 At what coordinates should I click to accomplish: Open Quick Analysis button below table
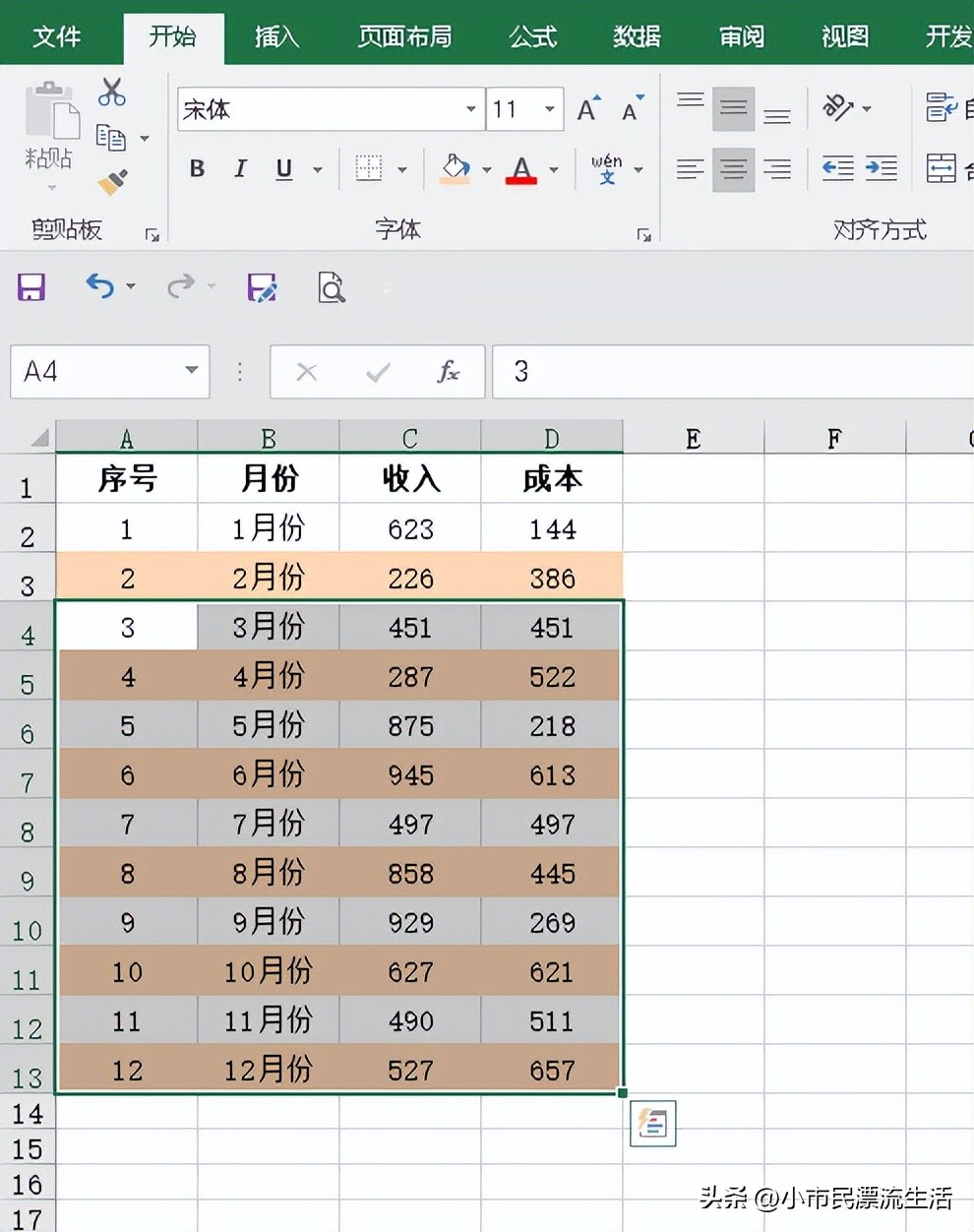(652, 1123)
